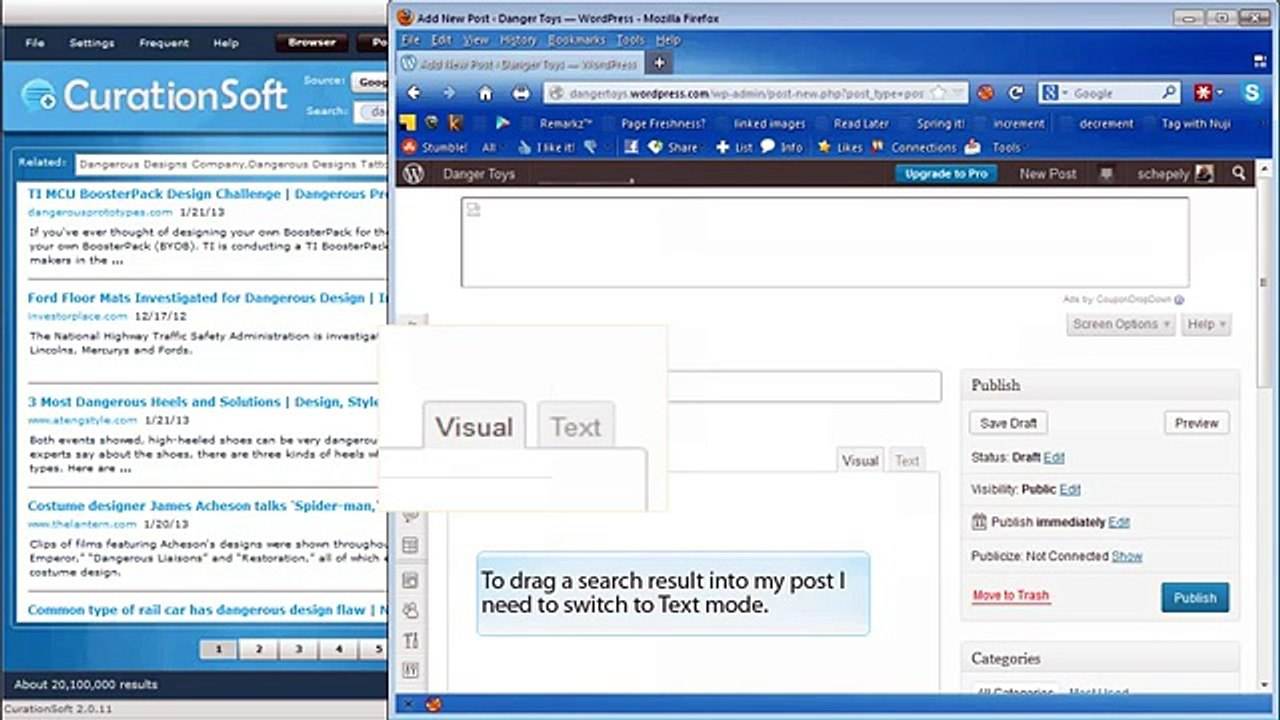Open Likes star in StumbleUpon toolbar
This screenshot has width=1280, height=720.
pos(840,147)
